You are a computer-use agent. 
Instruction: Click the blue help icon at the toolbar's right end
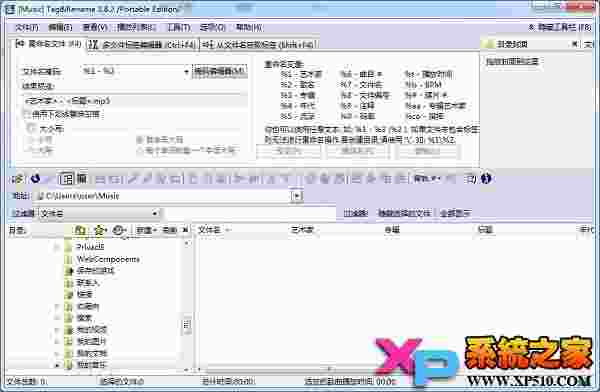pyautogui.click(x=486, y=178)
